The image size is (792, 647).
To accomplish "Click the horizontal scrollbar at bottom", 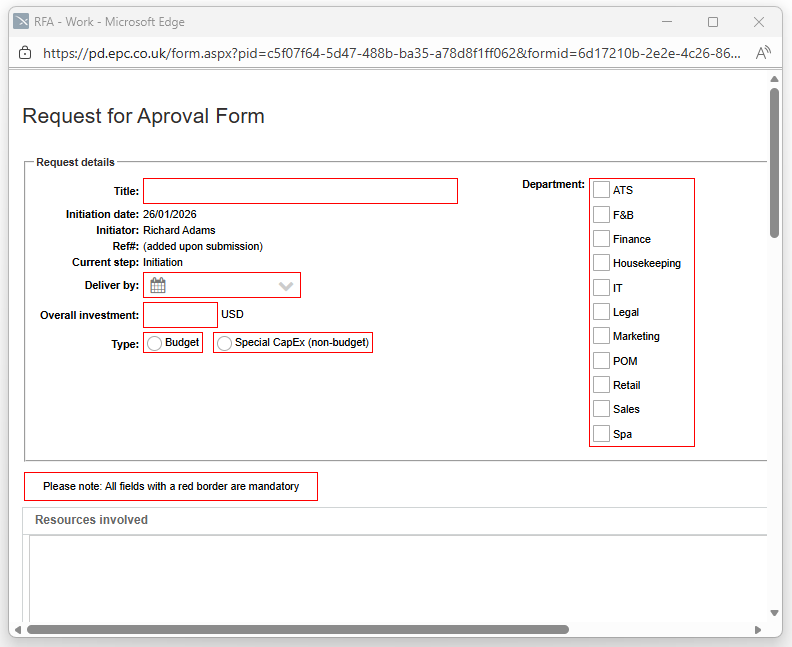I will [x=300, y=630].
